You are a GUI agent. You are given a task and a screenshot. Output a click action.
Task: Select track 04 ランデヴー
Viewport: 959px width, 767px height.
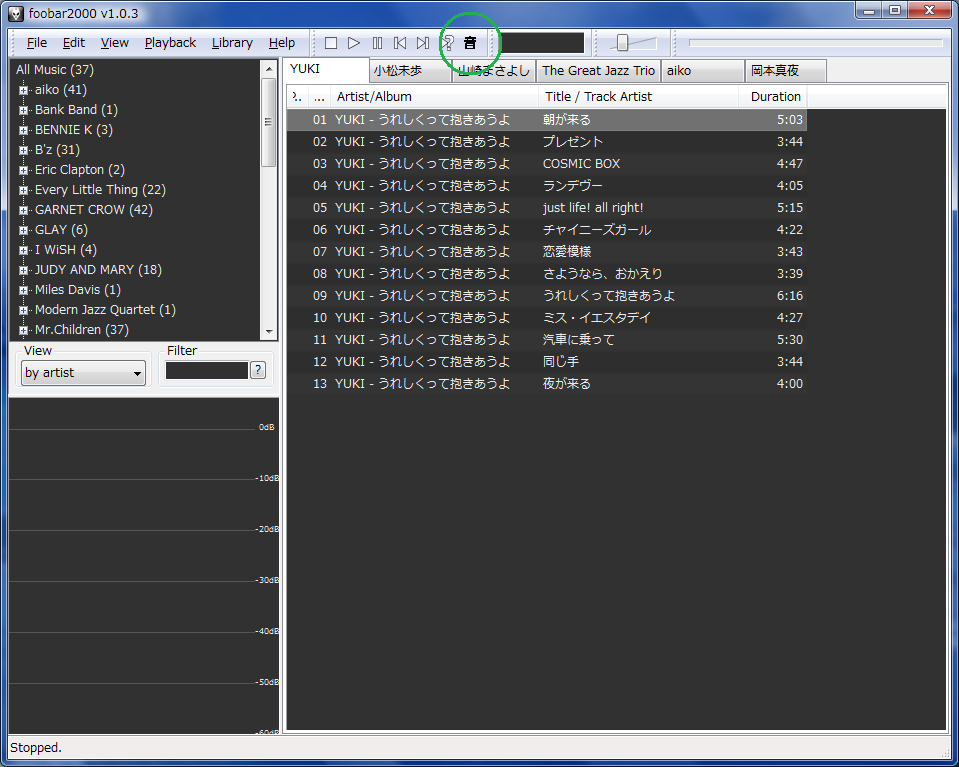(547, 186)
